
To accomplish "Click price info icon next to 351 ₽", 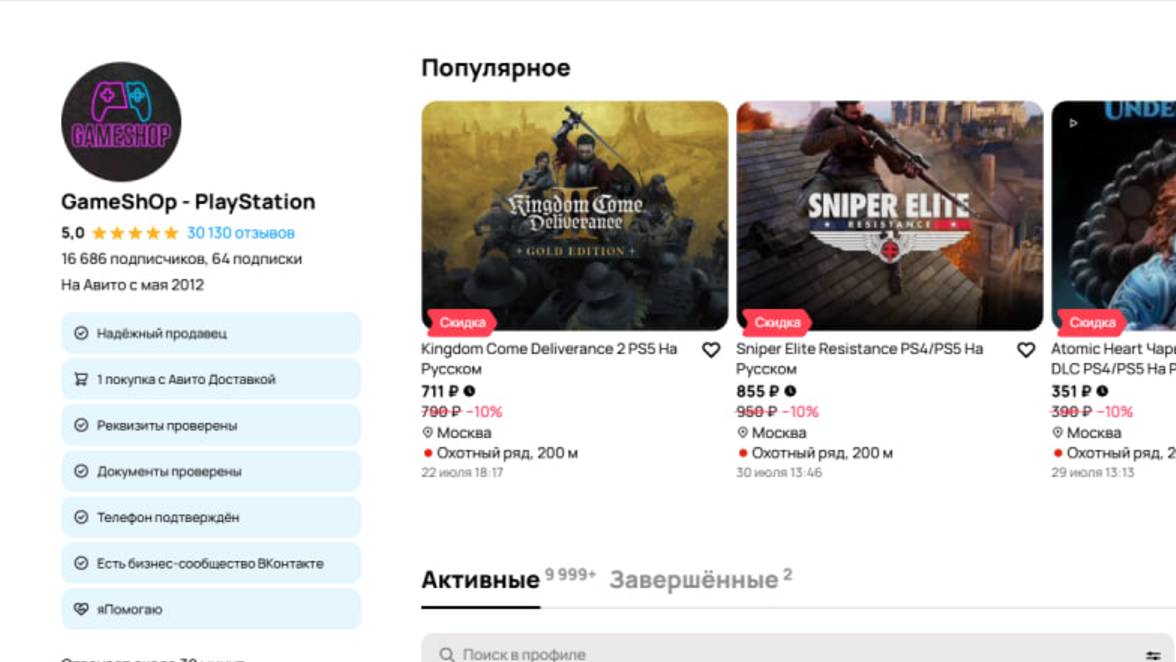I will [x=1102, y=391].
